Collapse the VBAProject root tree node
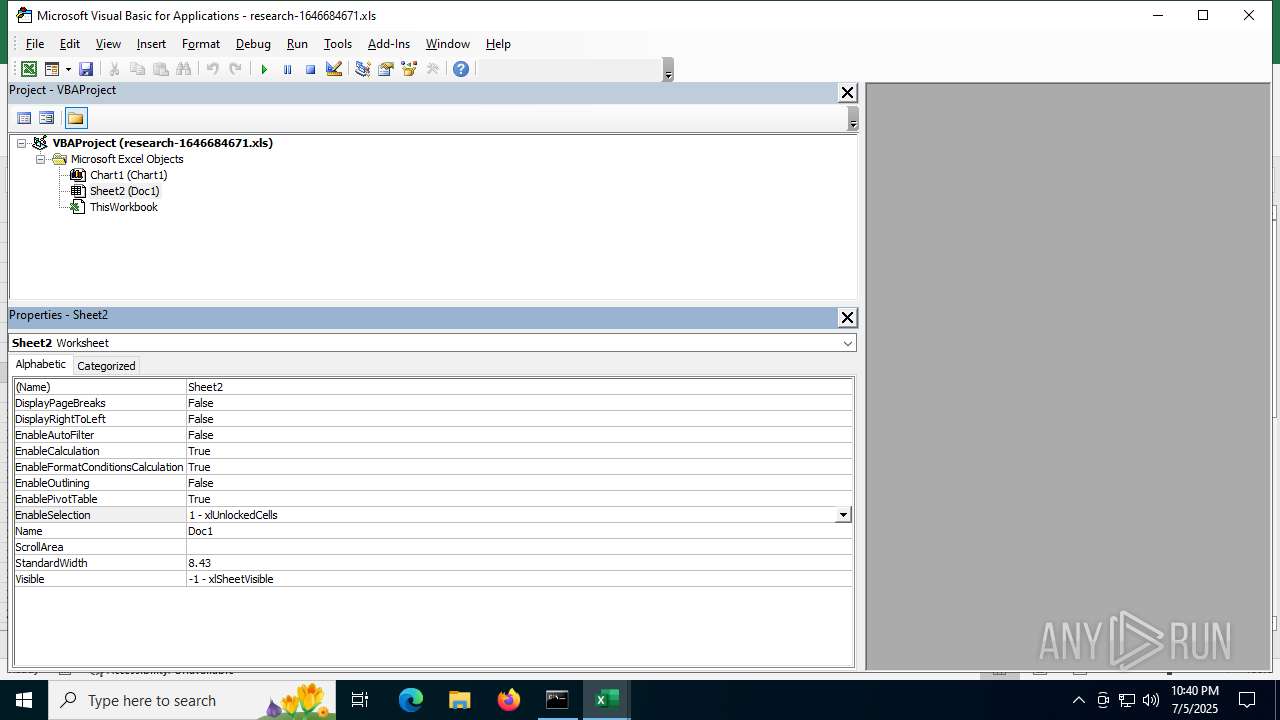This screenshot has height=720, width=1280. point(21,143)
